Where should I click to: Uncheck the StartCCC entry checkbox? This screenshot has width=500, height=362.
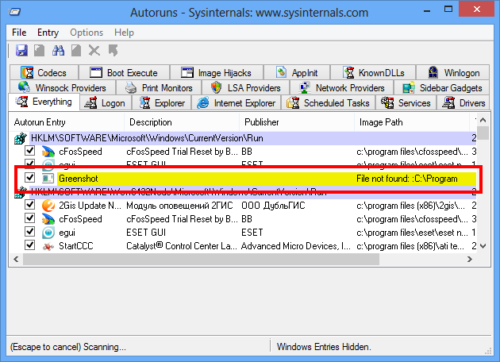[x=30, y=245]
